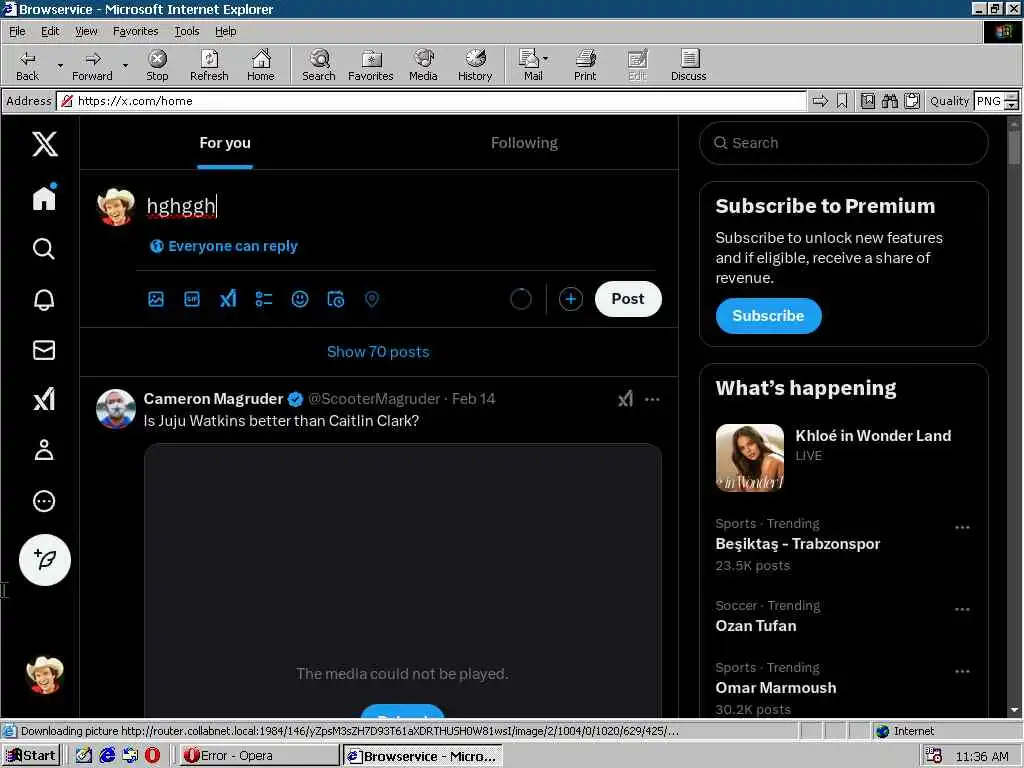
Task: Open the Windows Start menu
Action: tap(31, 756)
